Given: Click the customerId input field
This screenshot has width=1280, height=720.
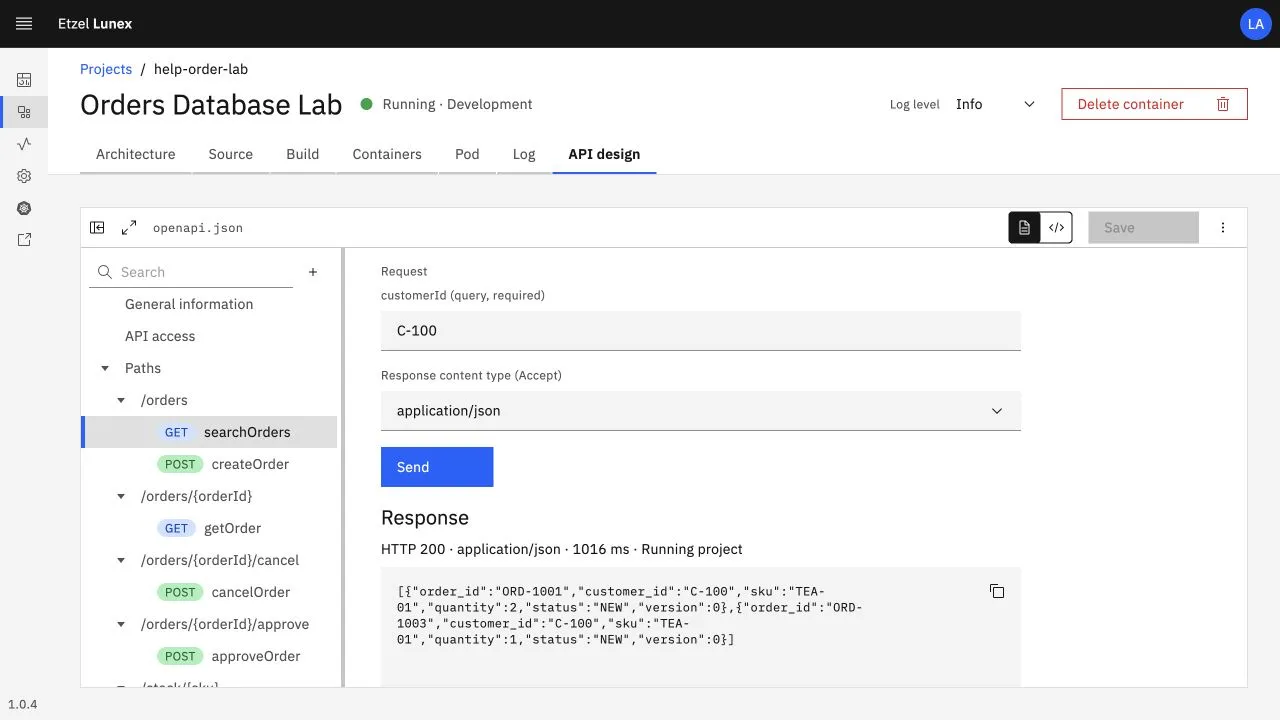Looking at the screenshot, I should [x=701, y=331].
